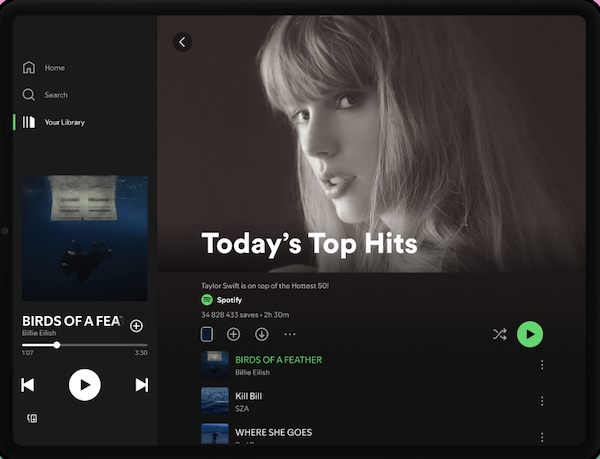This screenshot has width=600, height=459.
Task: Open the WHERE SHE GOES track thumbnail
Action: (215, 434)
